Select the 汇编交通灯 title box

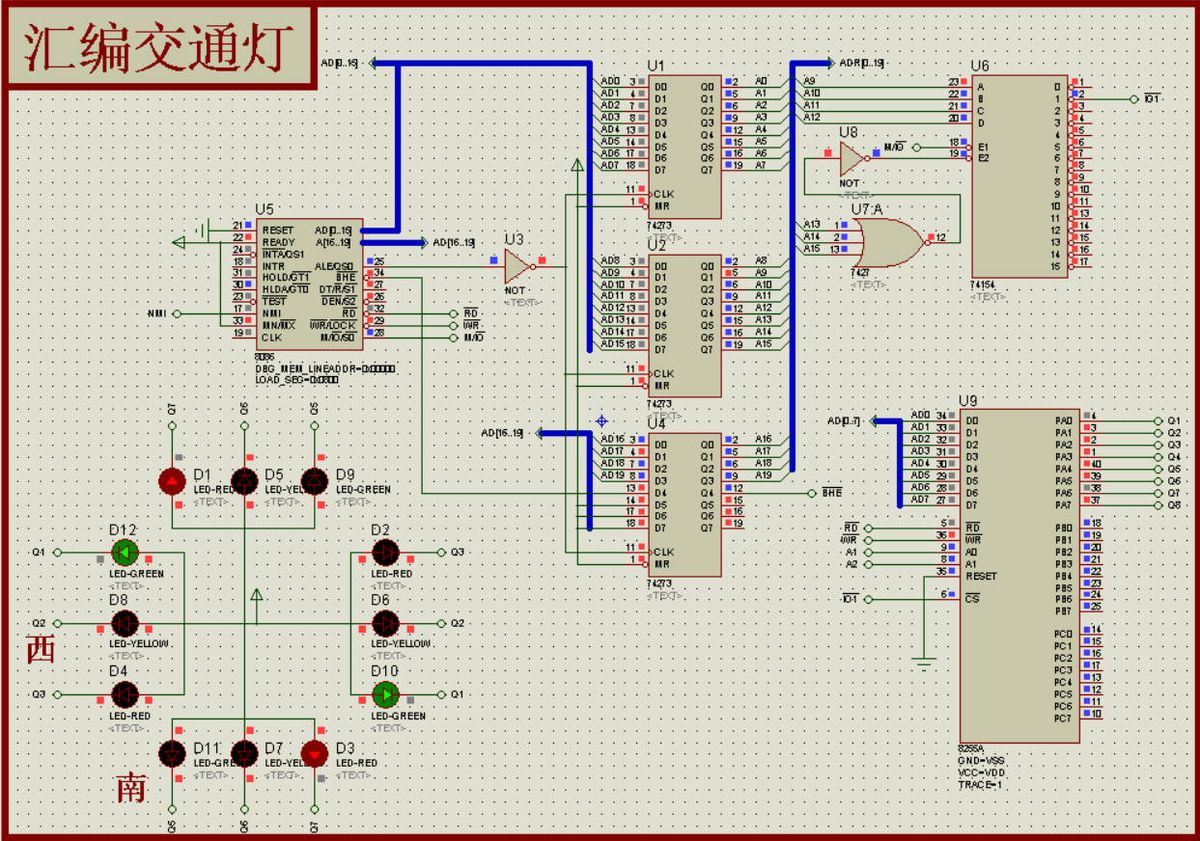158,46
